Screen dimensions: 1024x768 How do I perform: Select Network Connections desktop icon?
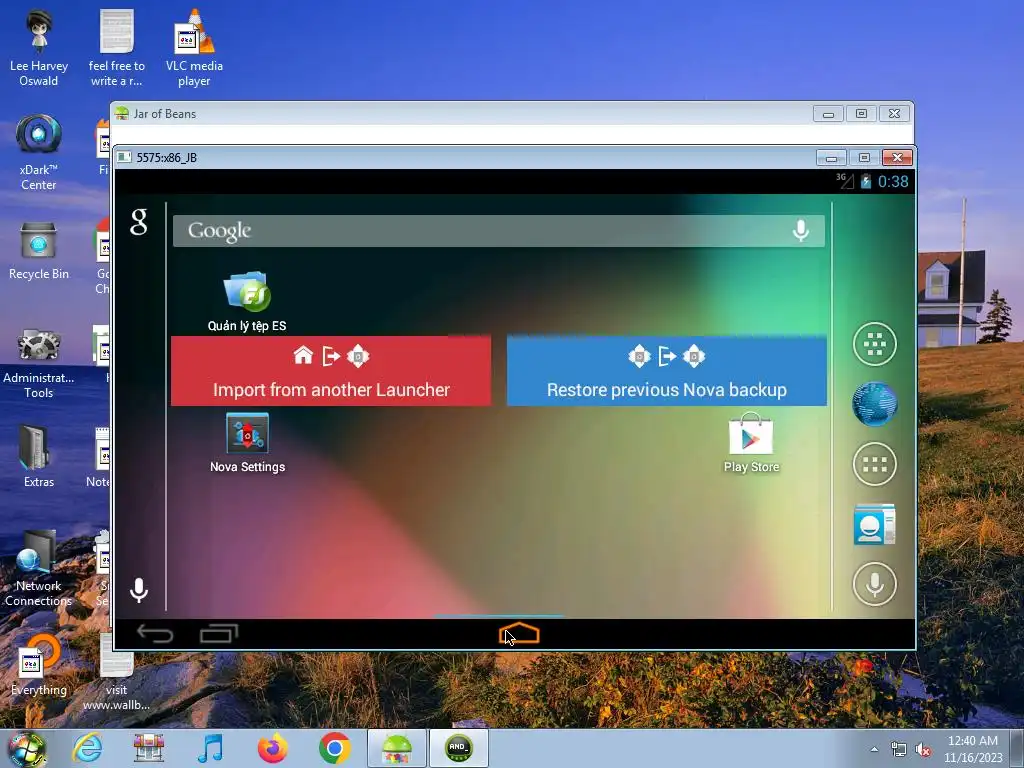click(39, 568)
